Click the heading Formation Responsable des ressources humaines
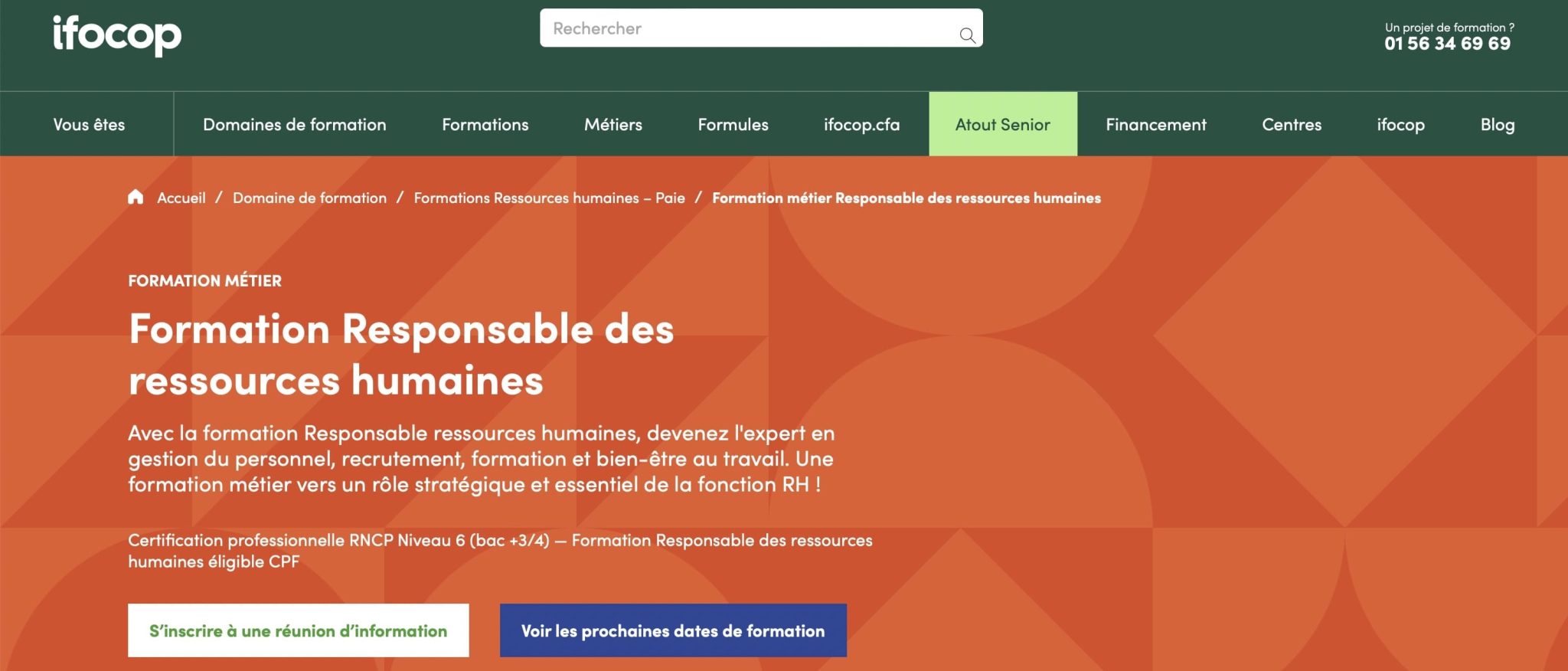 (x=401, y=354)
